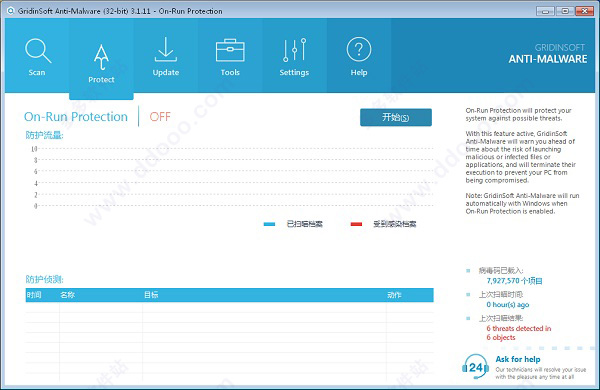Select the Protect umbrella icon
600x390 pixels.
click(x=101, y=57)
